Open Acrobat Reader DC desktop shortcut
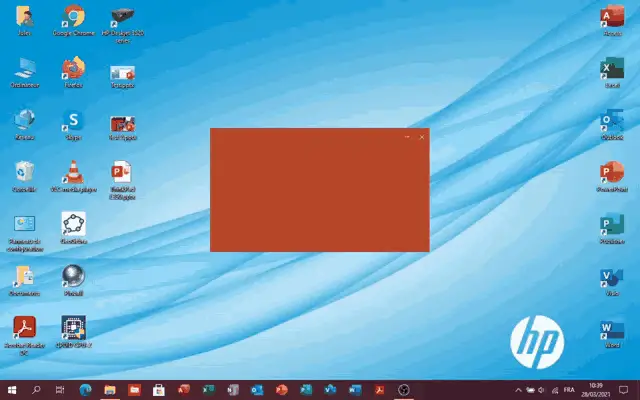 pos(24,327)
